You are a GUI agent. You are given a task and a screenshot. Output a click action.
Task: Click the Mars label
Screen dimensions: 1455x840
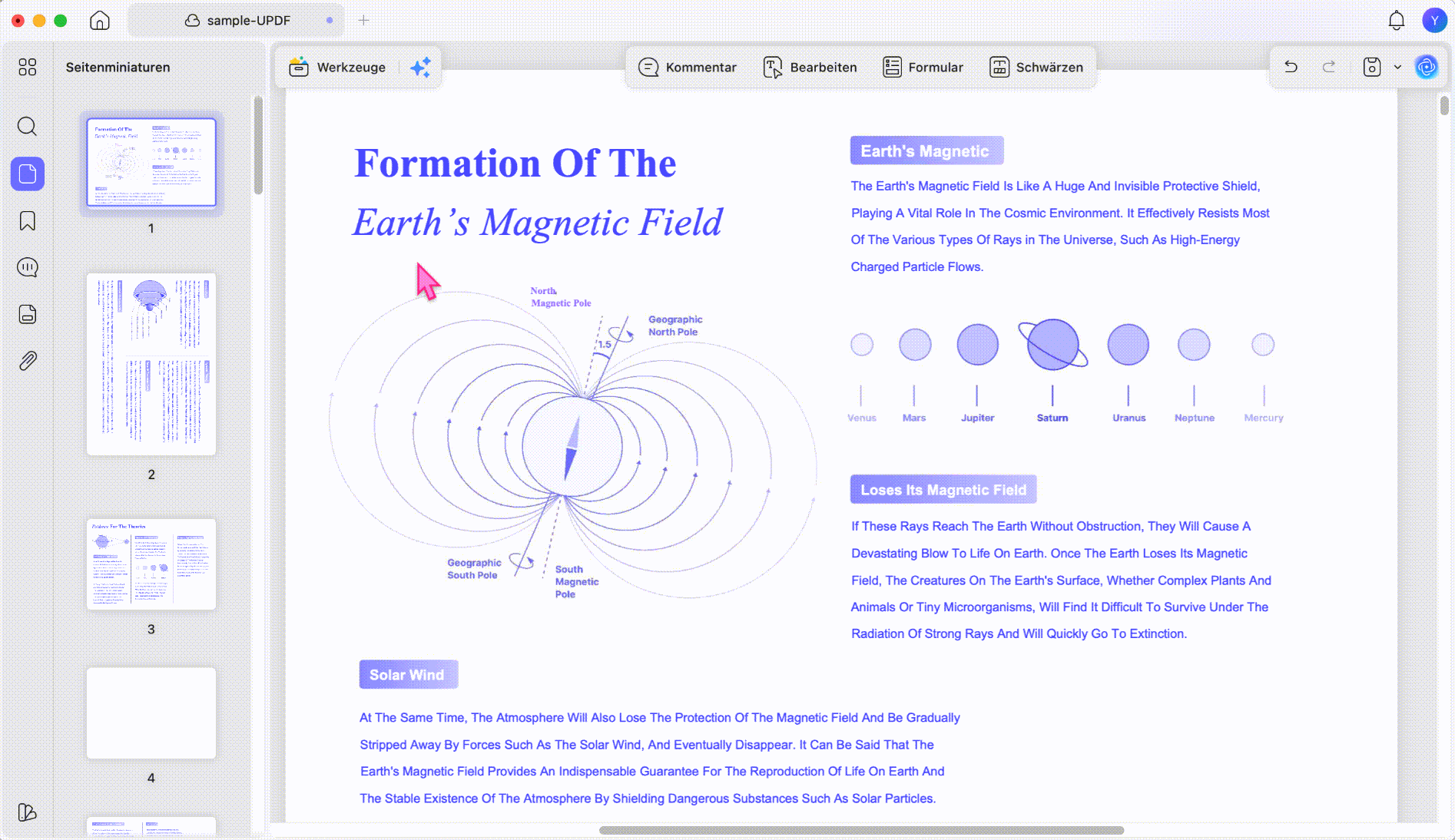(x=913, y=418)
